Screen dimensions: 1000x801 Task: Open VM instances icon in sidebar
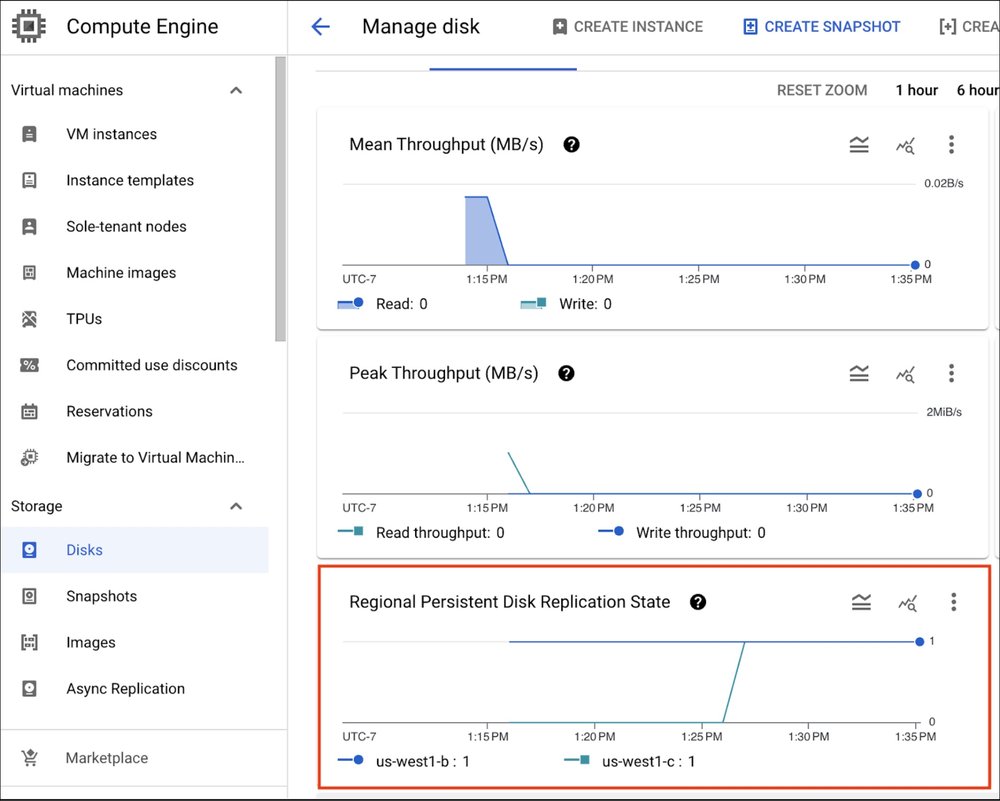[29, 134]
